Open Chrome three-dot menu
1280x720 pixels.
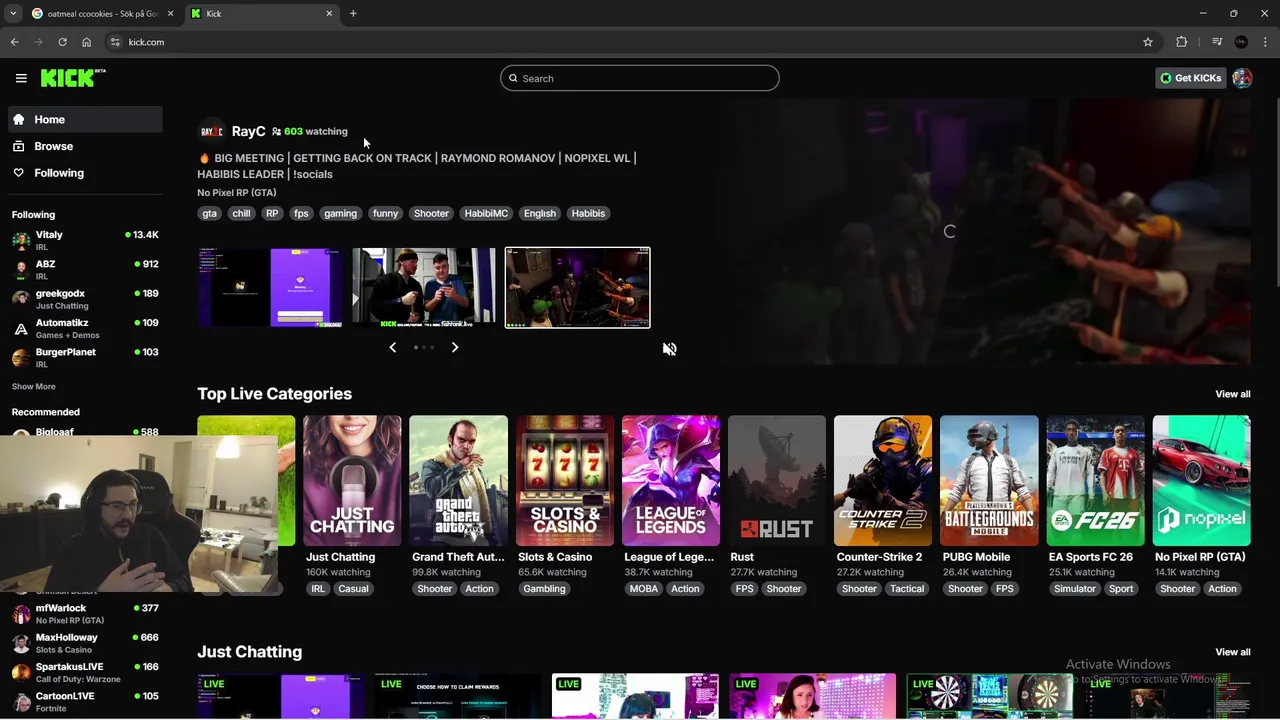(x=1266, y=42)
